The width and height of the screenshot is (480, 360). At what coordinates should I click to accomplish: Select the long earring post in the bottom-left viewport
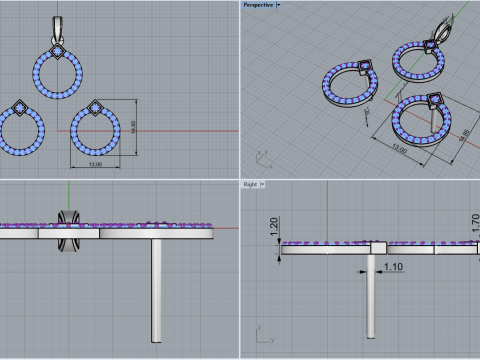click(156, 290)
